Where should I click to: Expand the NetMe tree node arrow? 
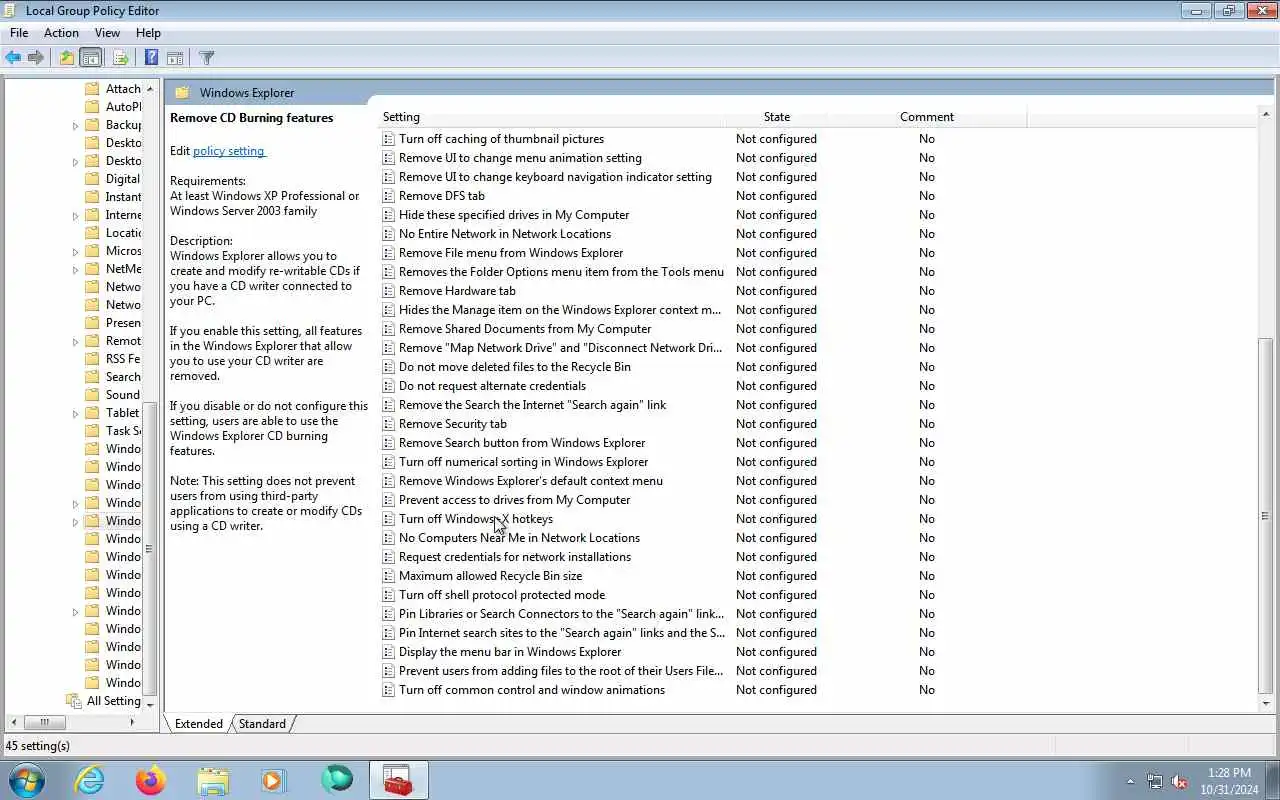coord(76,269)
